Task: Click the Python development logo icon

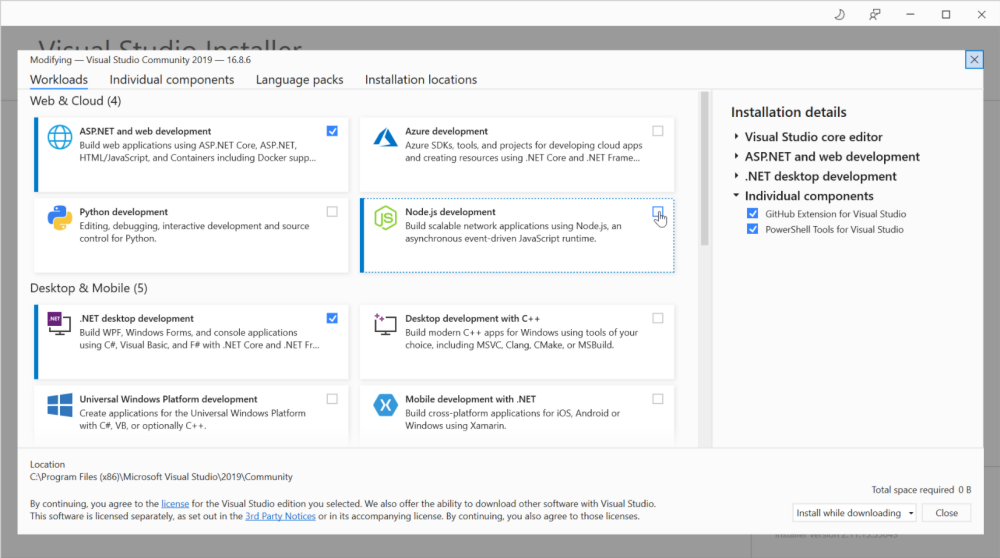Action: 60,217
